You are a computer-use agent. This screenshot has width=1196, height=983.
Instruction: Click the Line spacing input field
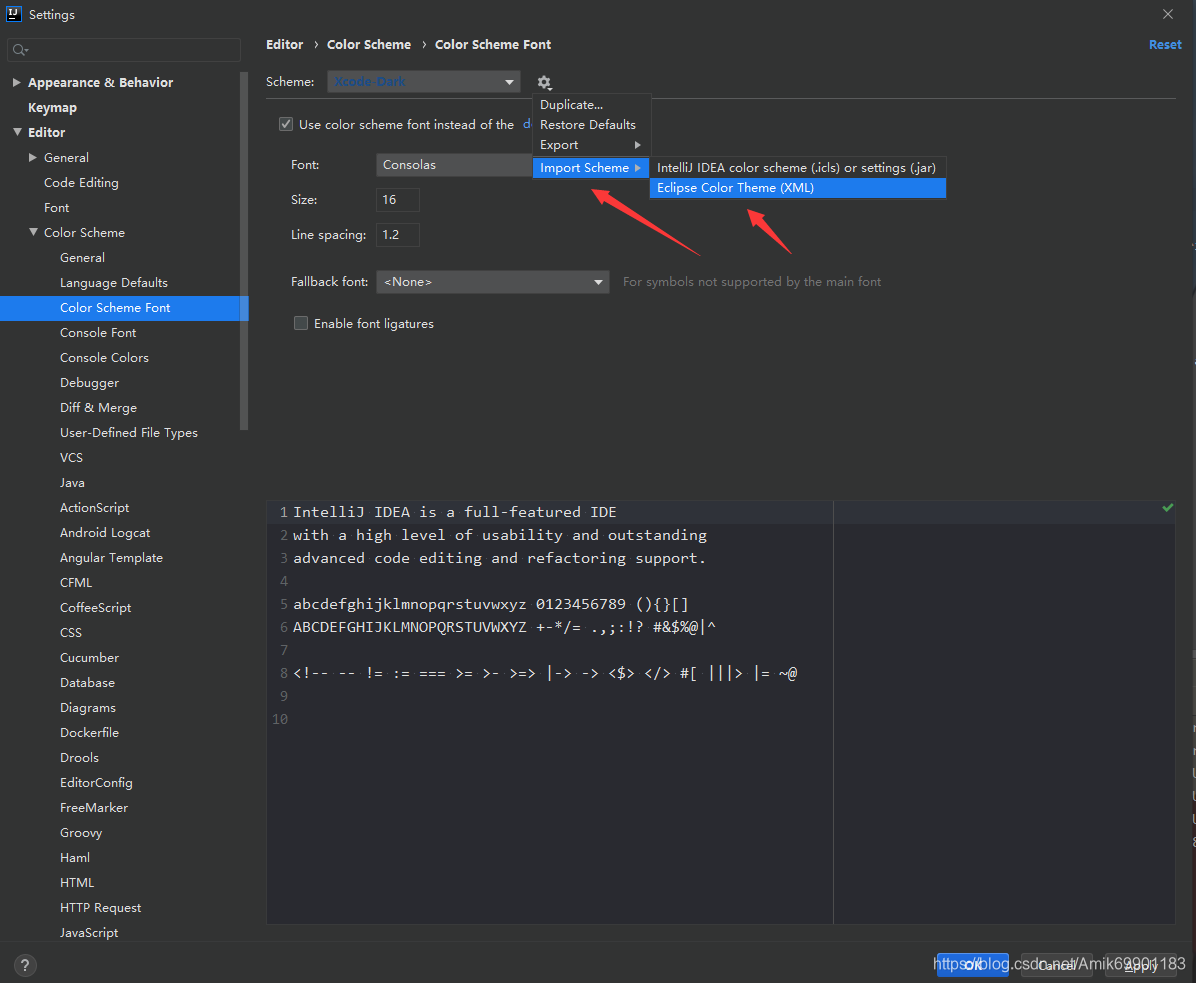pyautogui.click(x=397, y=235)
